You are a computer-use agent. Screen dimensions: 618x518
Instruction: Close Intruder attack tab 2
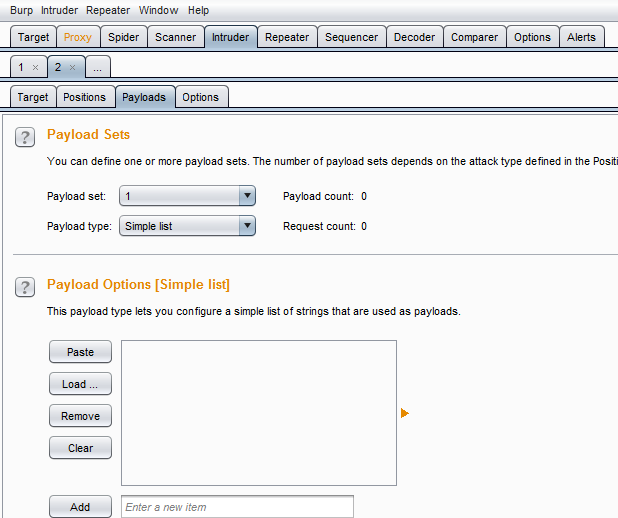tap(72, 67)
